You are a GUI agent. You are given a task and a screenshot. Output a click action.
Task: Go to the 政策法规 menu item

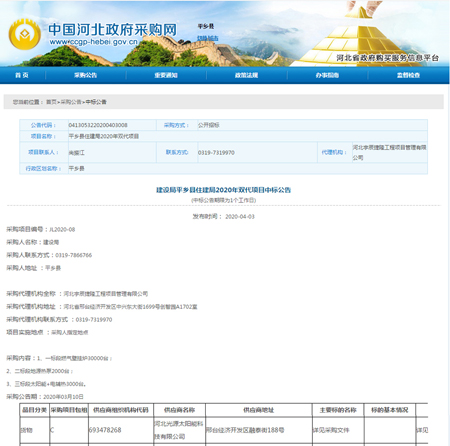pyautogui.click(x=246, y=75)
